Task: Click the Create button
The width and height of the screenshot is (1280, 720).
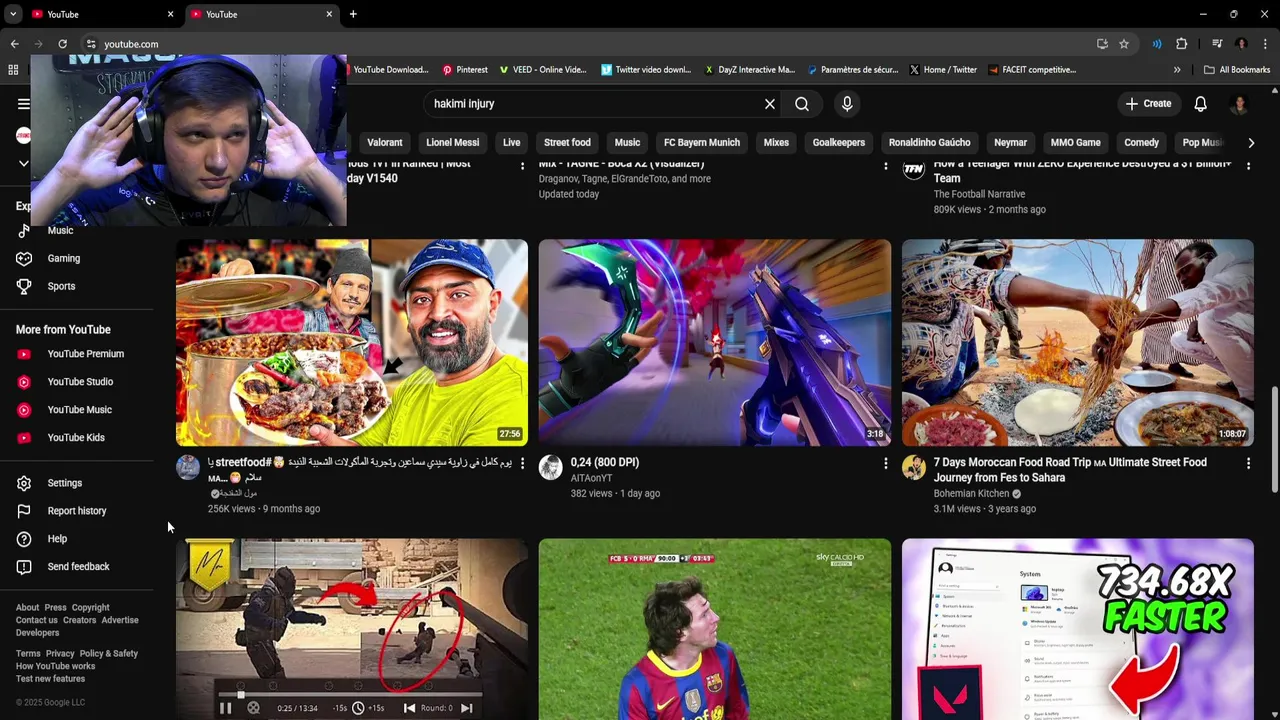Action: click(x=1148, y=104)
